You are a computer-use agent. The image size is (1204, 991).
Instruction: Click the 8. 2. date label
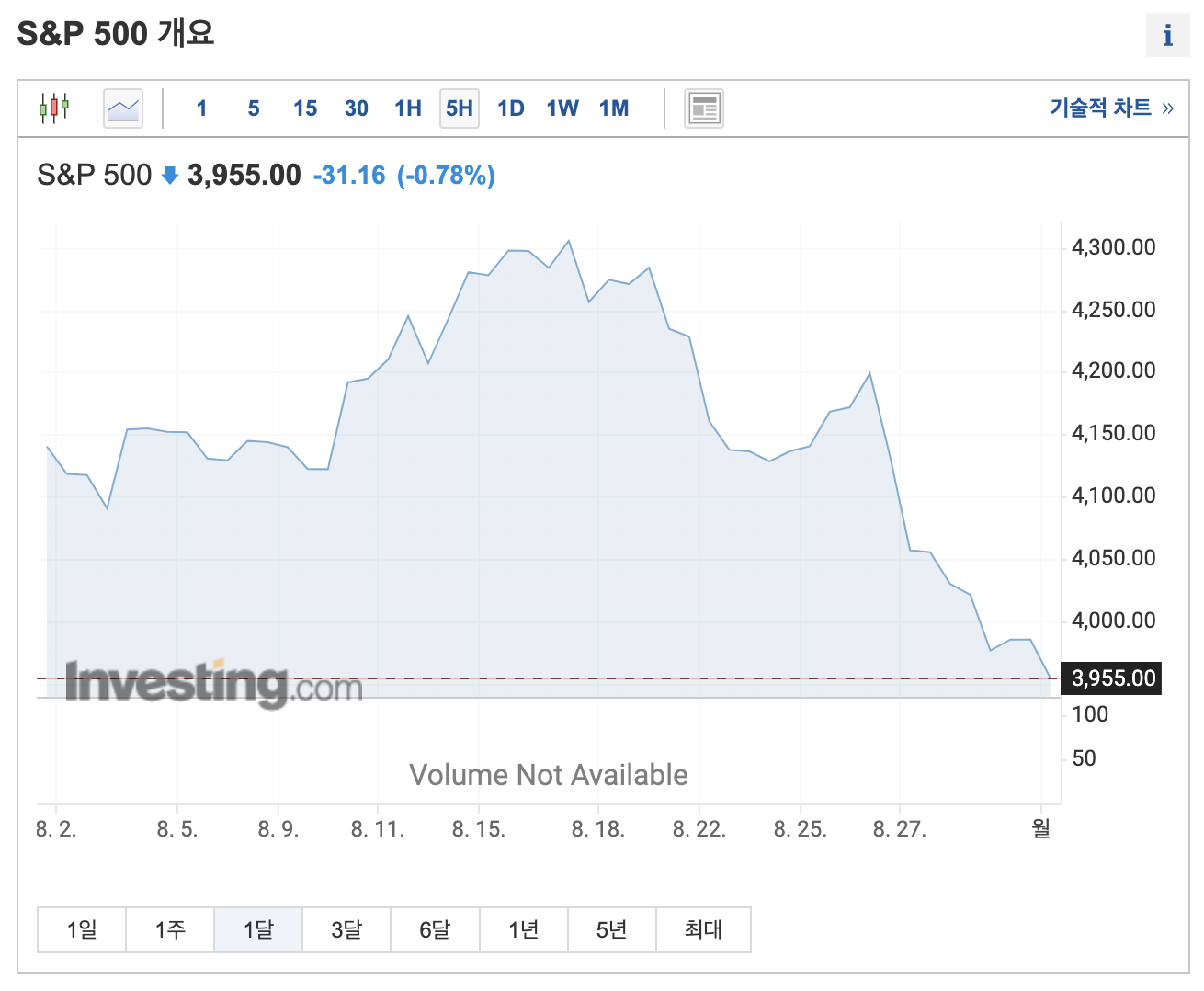click(56, 829)
